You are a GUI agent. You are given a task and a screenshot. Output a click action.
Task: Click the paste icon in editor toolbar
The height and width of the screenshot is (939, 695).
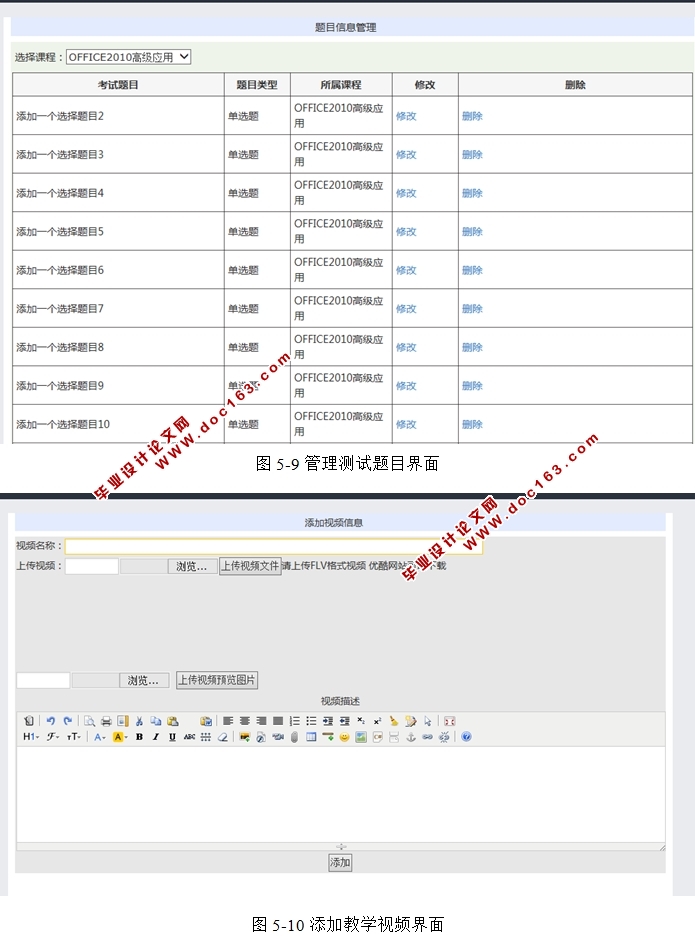click(172, 721)
